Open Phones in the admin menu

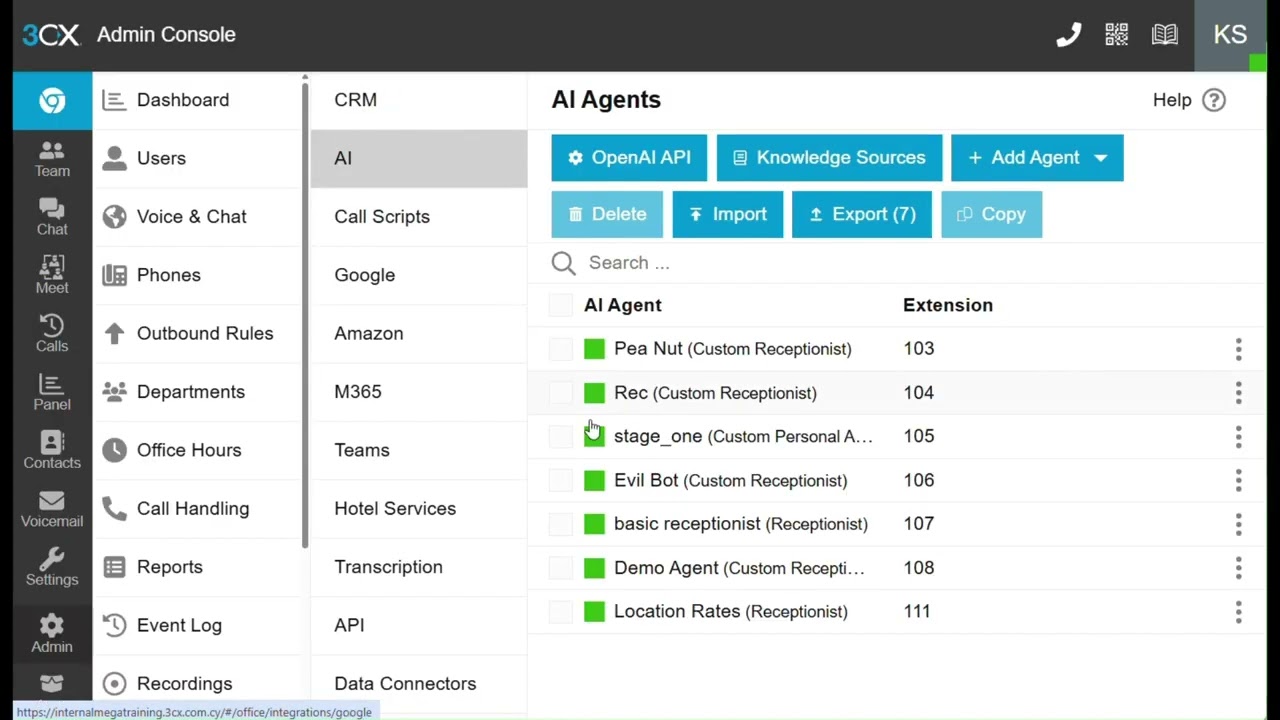pos(197,275)
